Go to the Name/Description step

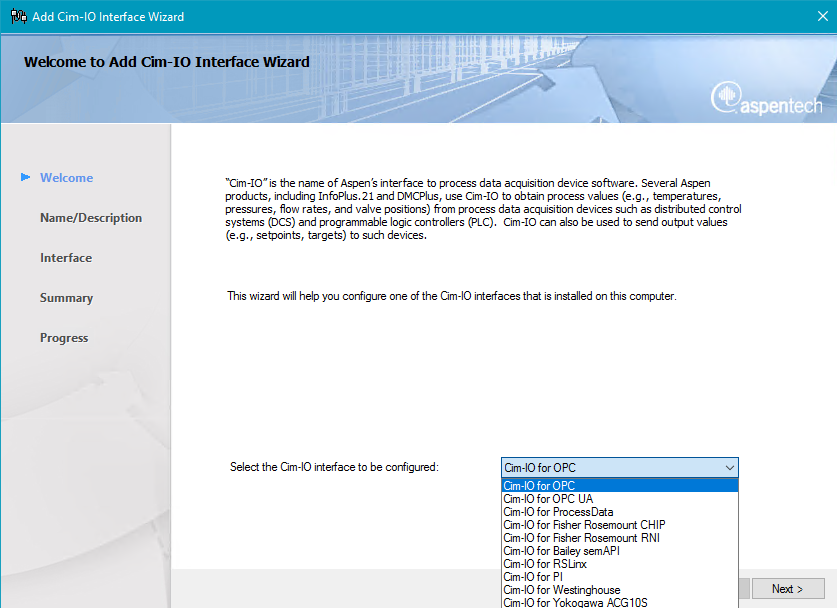(x=91, y=218)
